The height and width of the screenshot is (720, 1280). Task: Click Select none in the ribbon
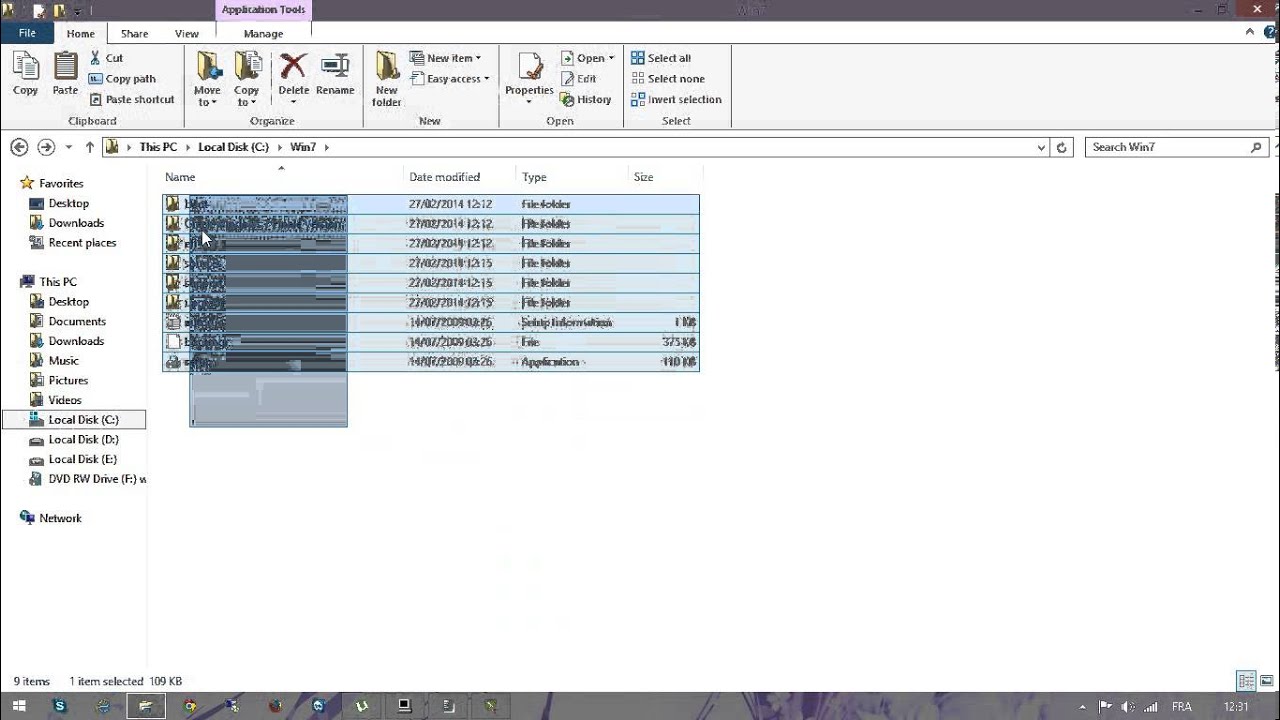click(668, 79)
